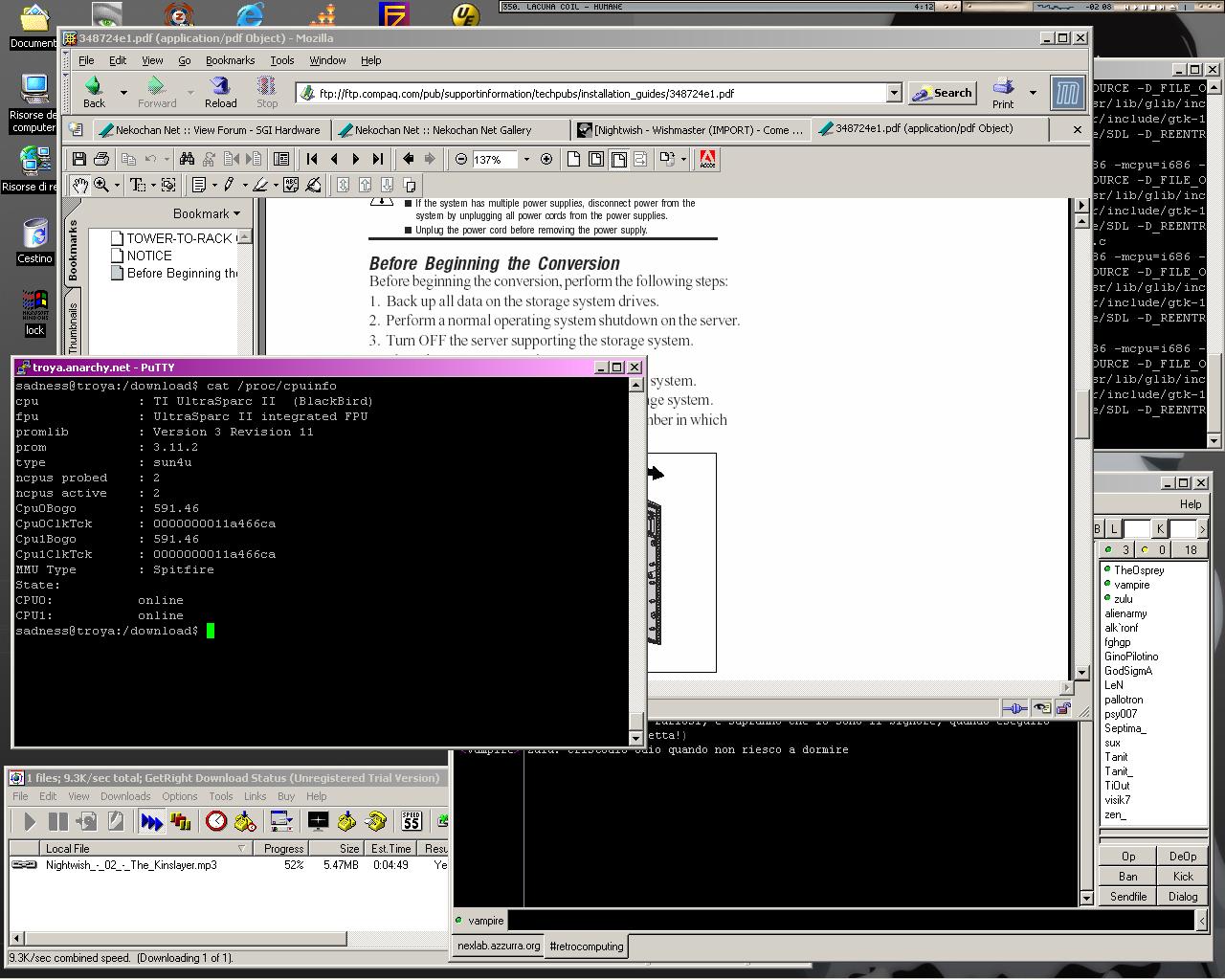Screen dimensions: 1225x980
Task: Click Acrobat save a copy icon
Action: coord(79,159)
